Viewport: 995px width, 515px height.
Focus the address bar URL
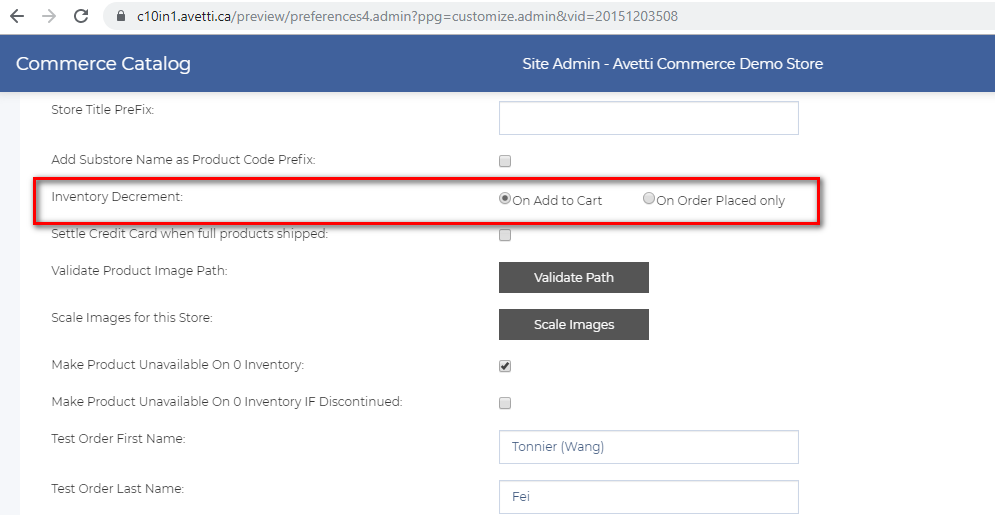coord(407,16)
